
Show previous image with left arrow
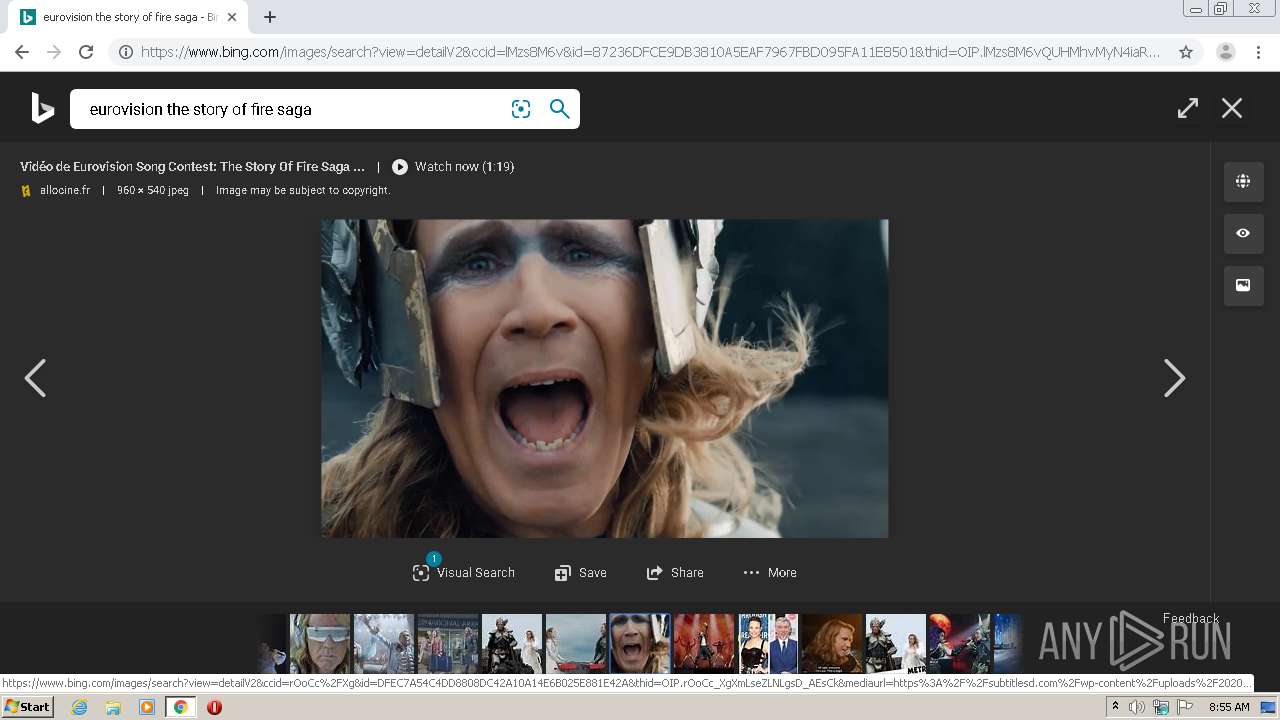point(35,378)
